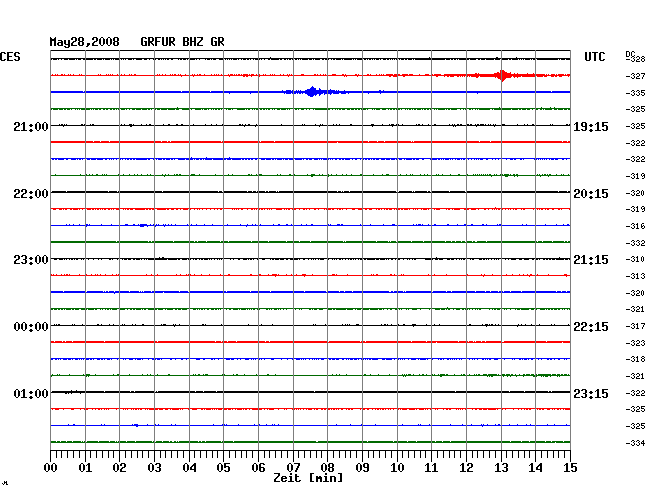Select the 22:00 local time label
Viewport: 650px width, 494px height.
(31, 194)
